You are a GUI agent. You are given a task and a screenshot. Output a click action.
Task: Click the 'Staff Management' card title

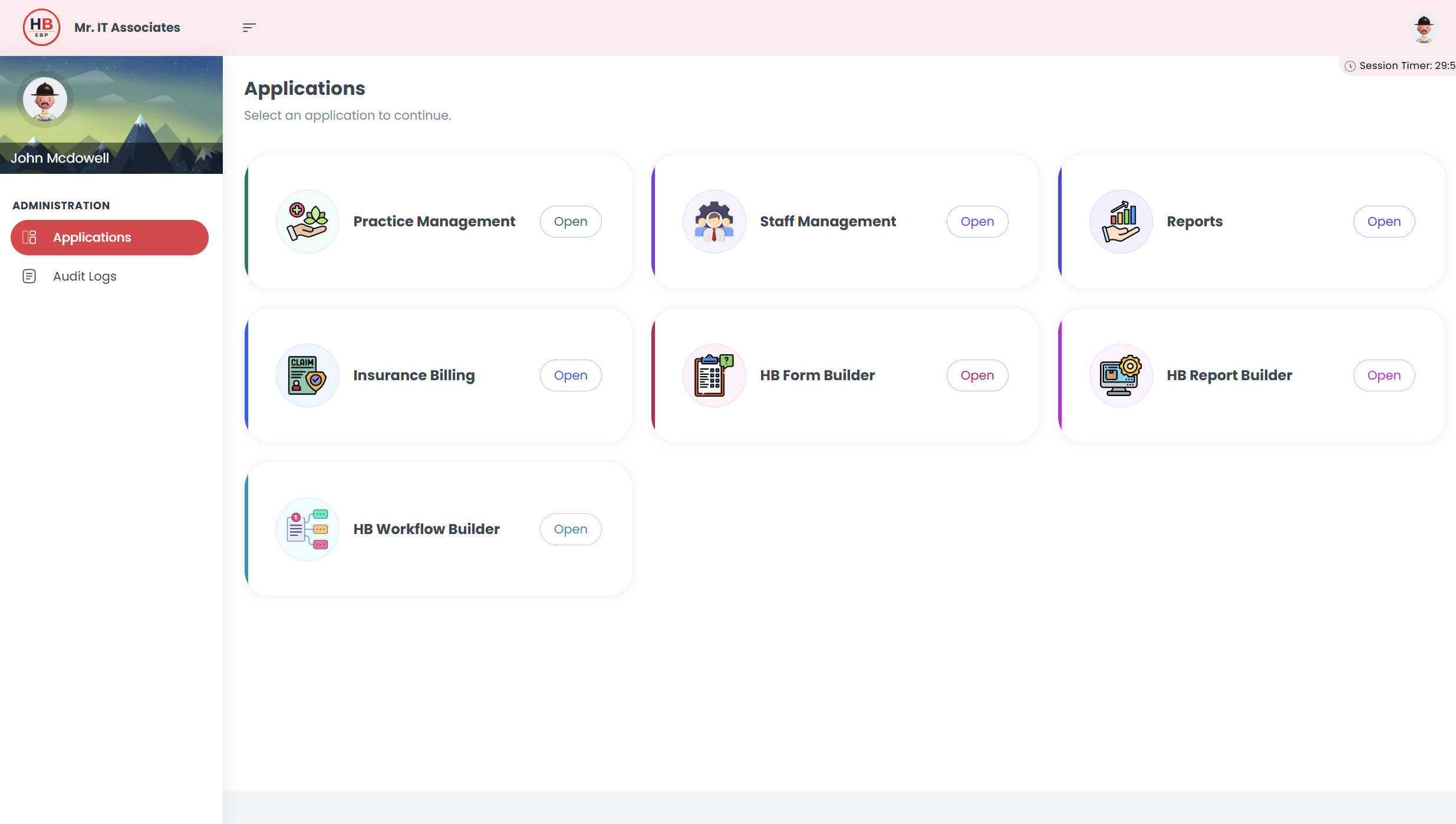coord(828,222)
